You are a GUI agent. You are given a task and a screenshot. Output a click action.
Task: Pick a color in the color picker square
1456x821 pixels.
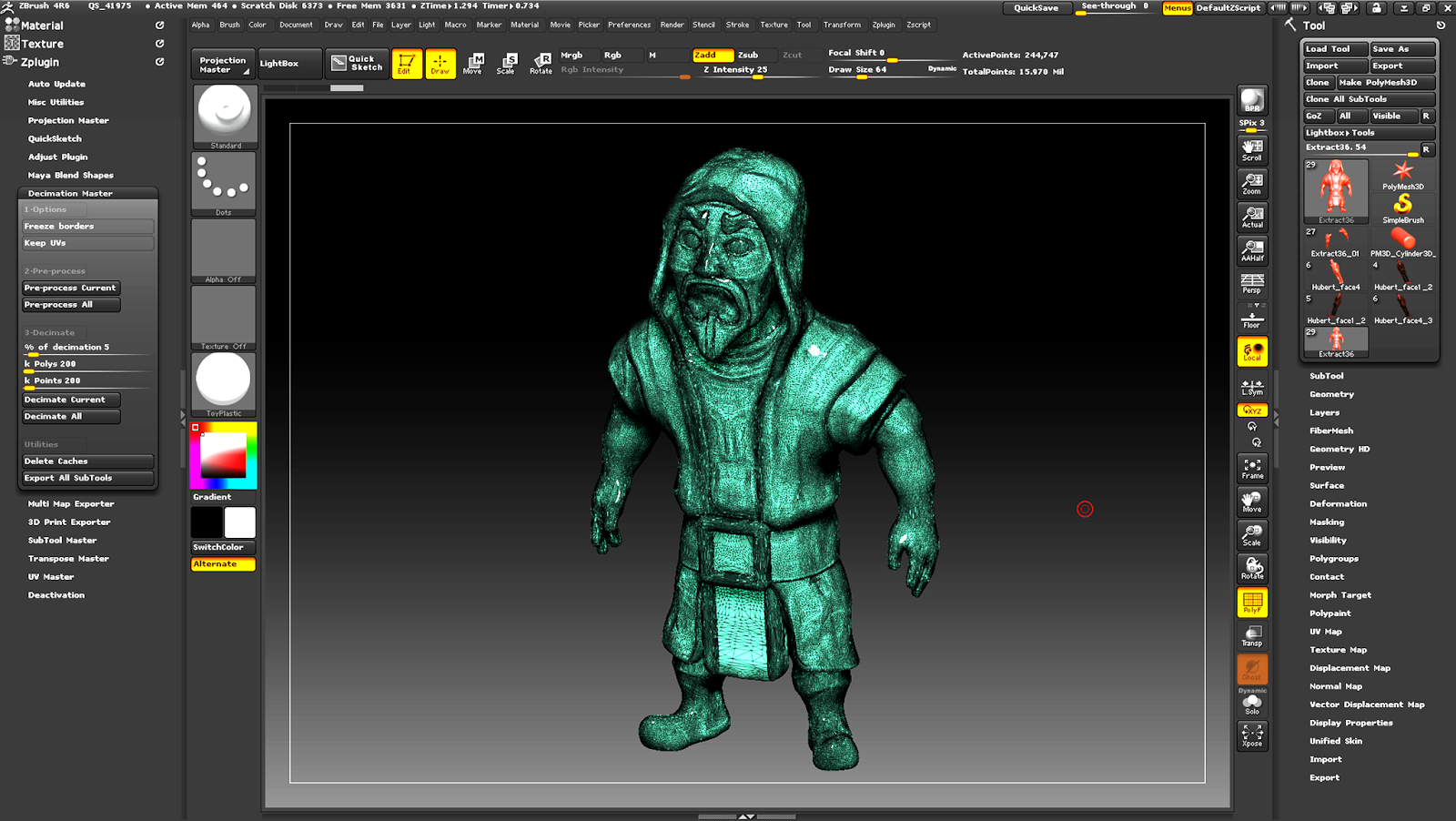click(223, 455)
